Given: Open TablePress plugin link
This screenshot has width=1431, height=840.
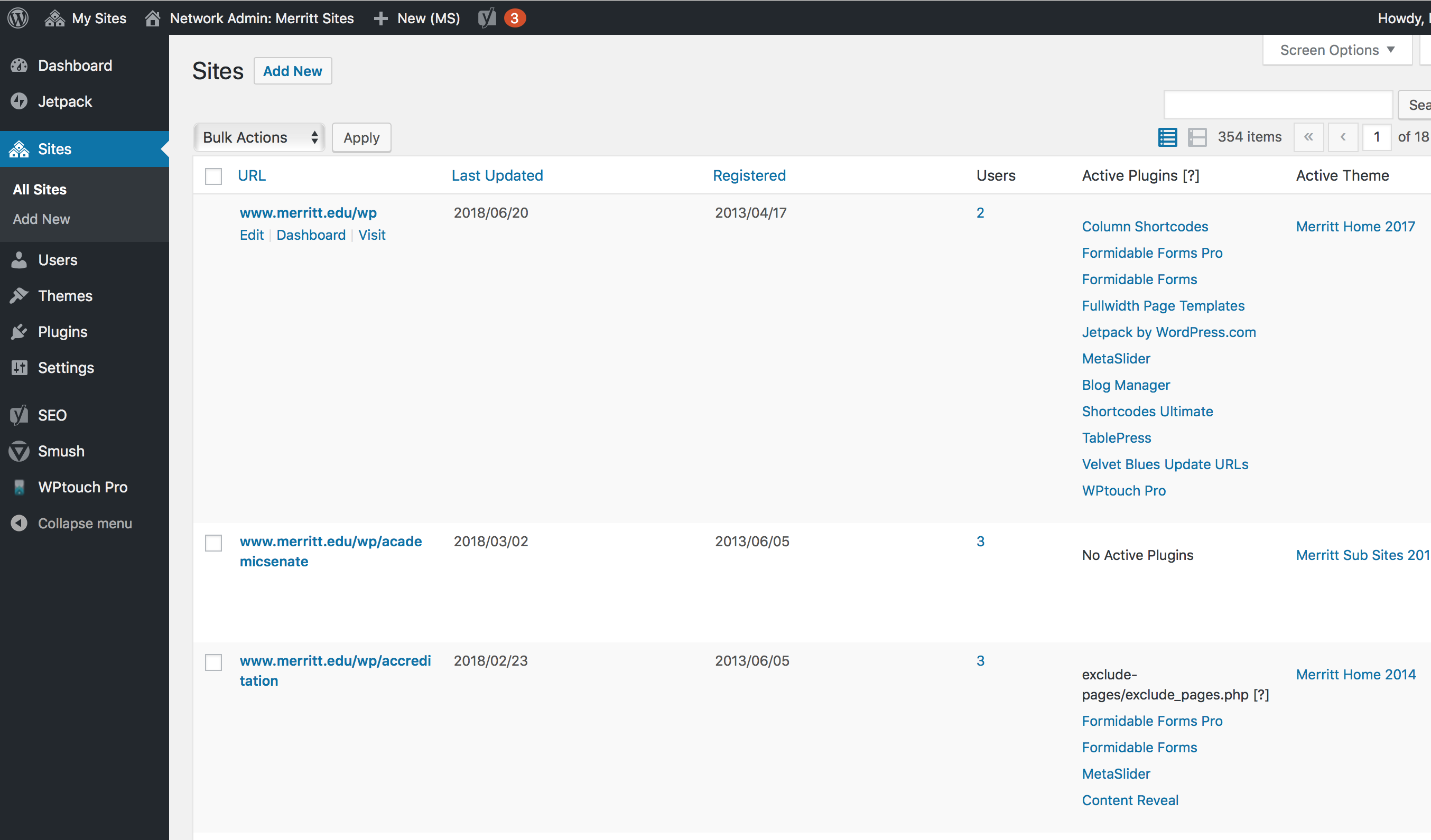Looking at the screenshot, I should pyautogui.click(x=1117, y=437).
